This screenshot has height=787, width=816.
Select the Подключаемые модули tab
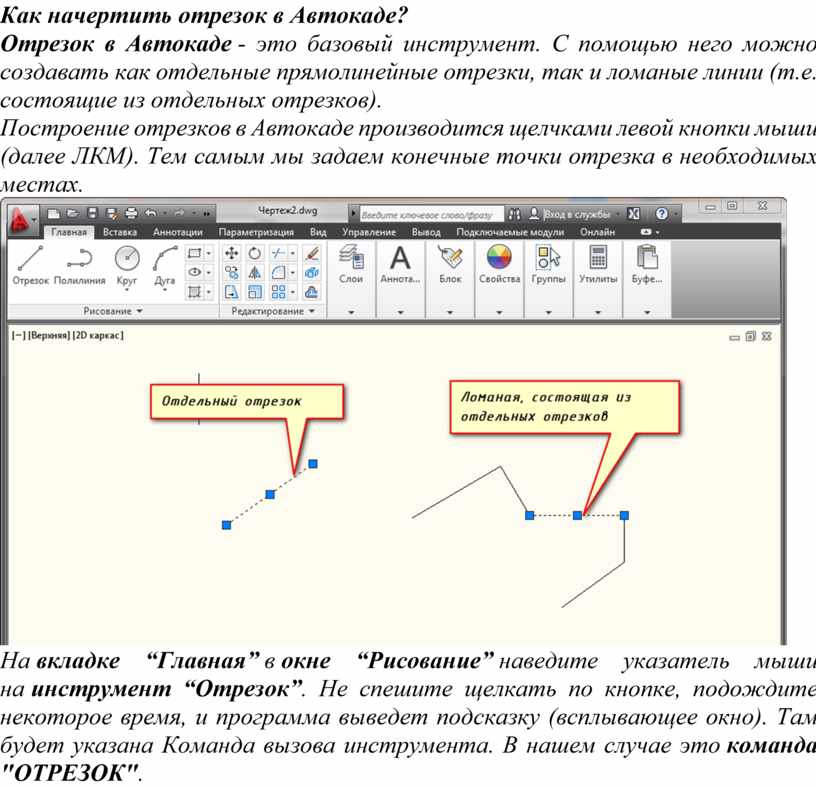[510, 232]
